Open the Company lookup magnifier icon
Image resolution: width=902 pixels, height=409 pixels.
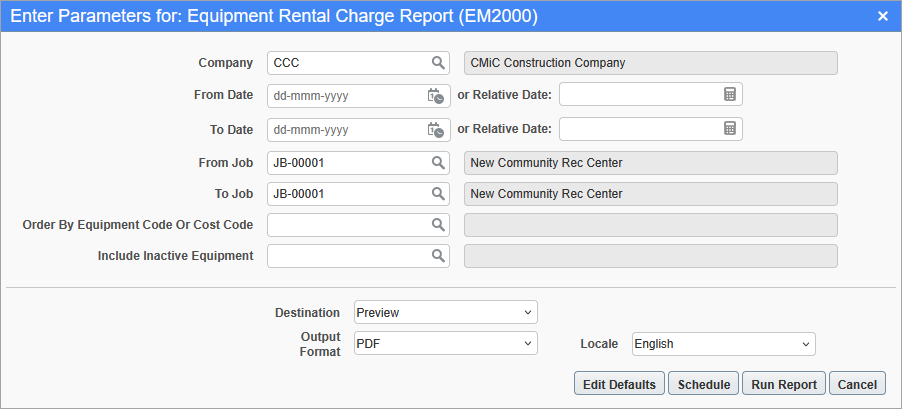438,63
